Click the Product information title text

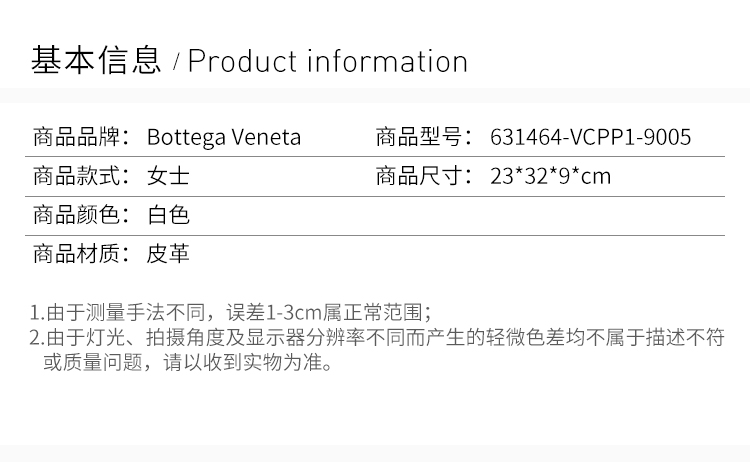328,61
